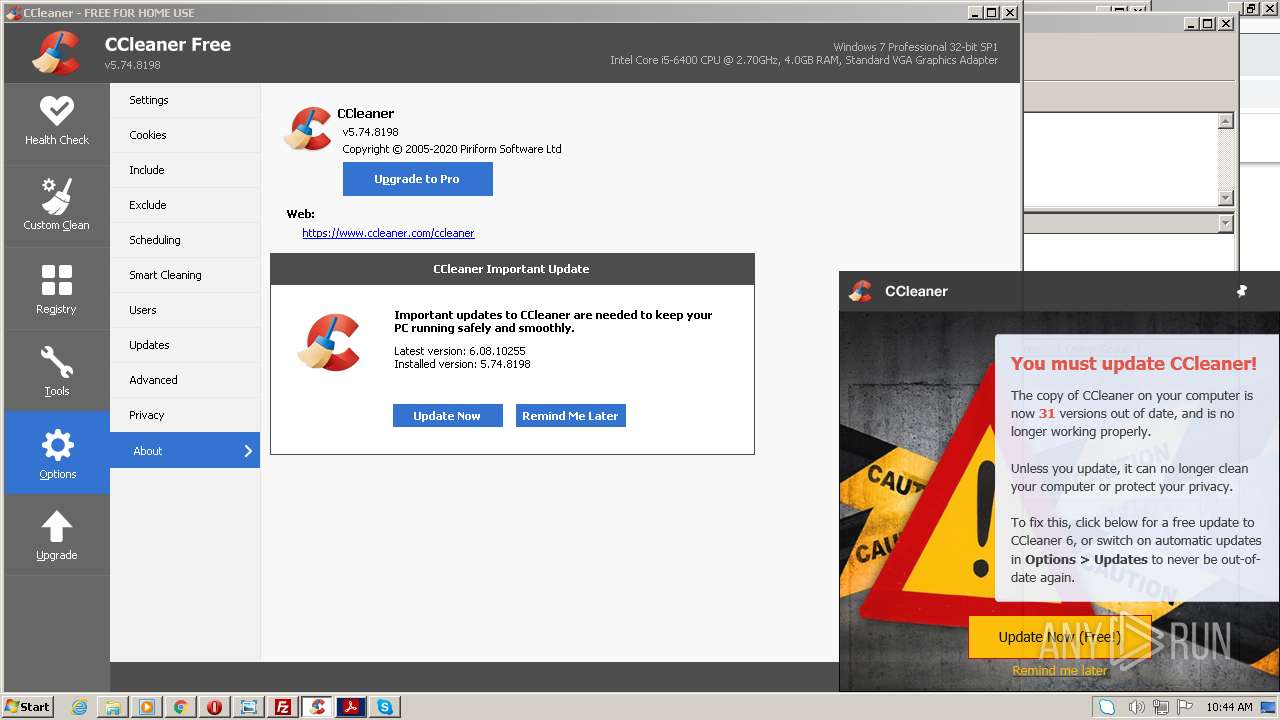The image size is (1280, 720).
Task: Click the pin icon on CCleaner popup
Action: pyautogui.click(x=1242, y=291)
